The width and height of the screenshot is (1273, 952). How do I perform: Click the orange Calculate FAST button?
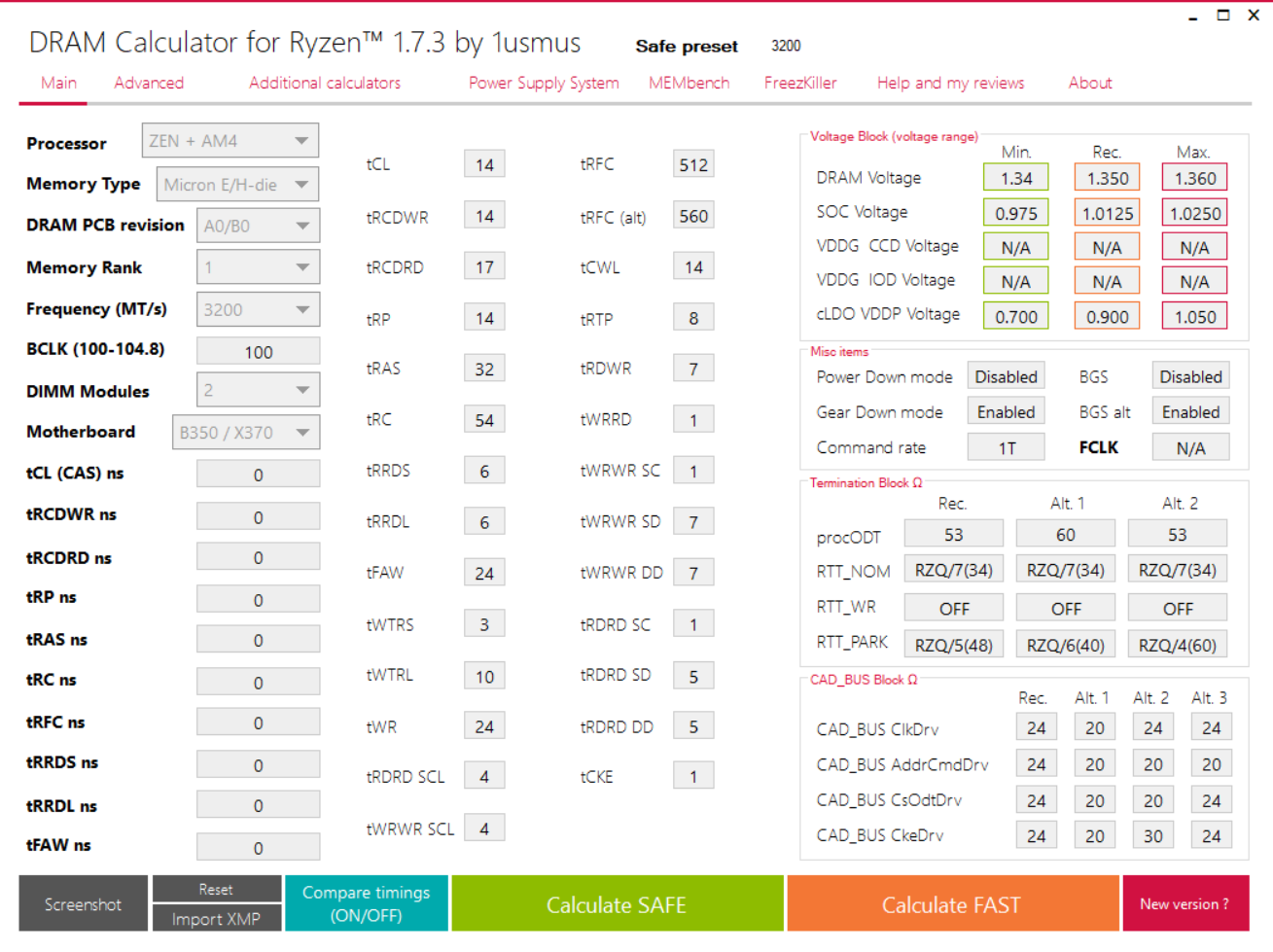click(952, 904)
